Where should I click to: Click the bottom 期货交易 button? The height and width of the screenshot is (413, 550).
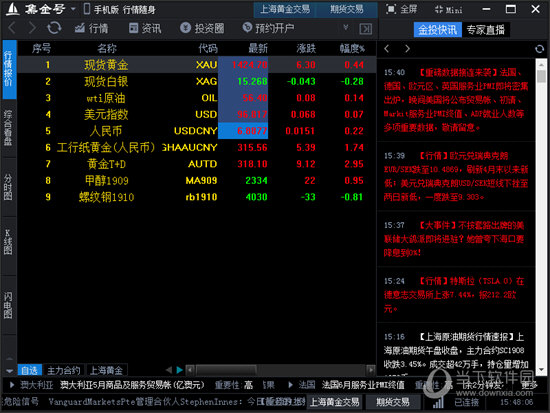click(x=393, y=402)
